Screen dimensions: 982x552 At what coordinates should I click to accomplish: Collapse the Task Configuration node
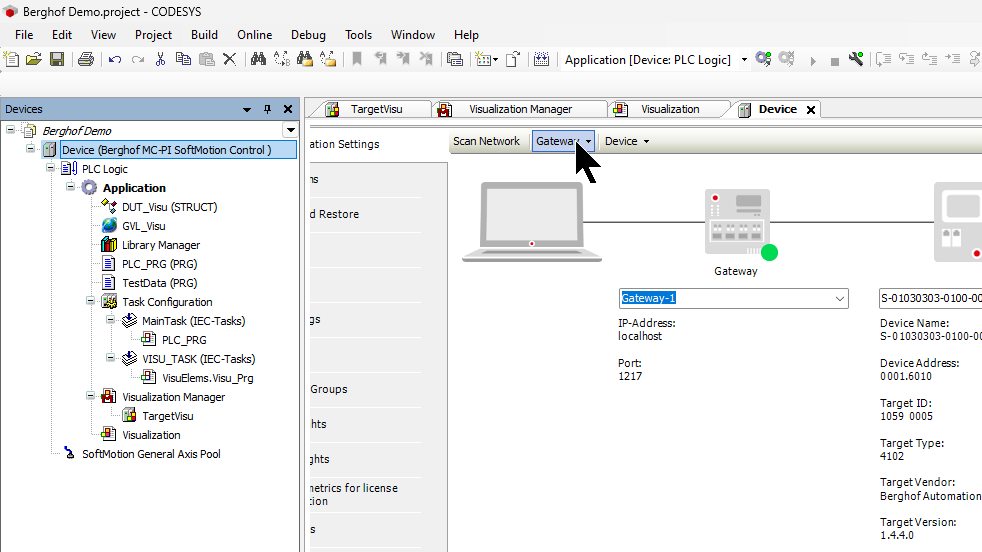(91, 301)
